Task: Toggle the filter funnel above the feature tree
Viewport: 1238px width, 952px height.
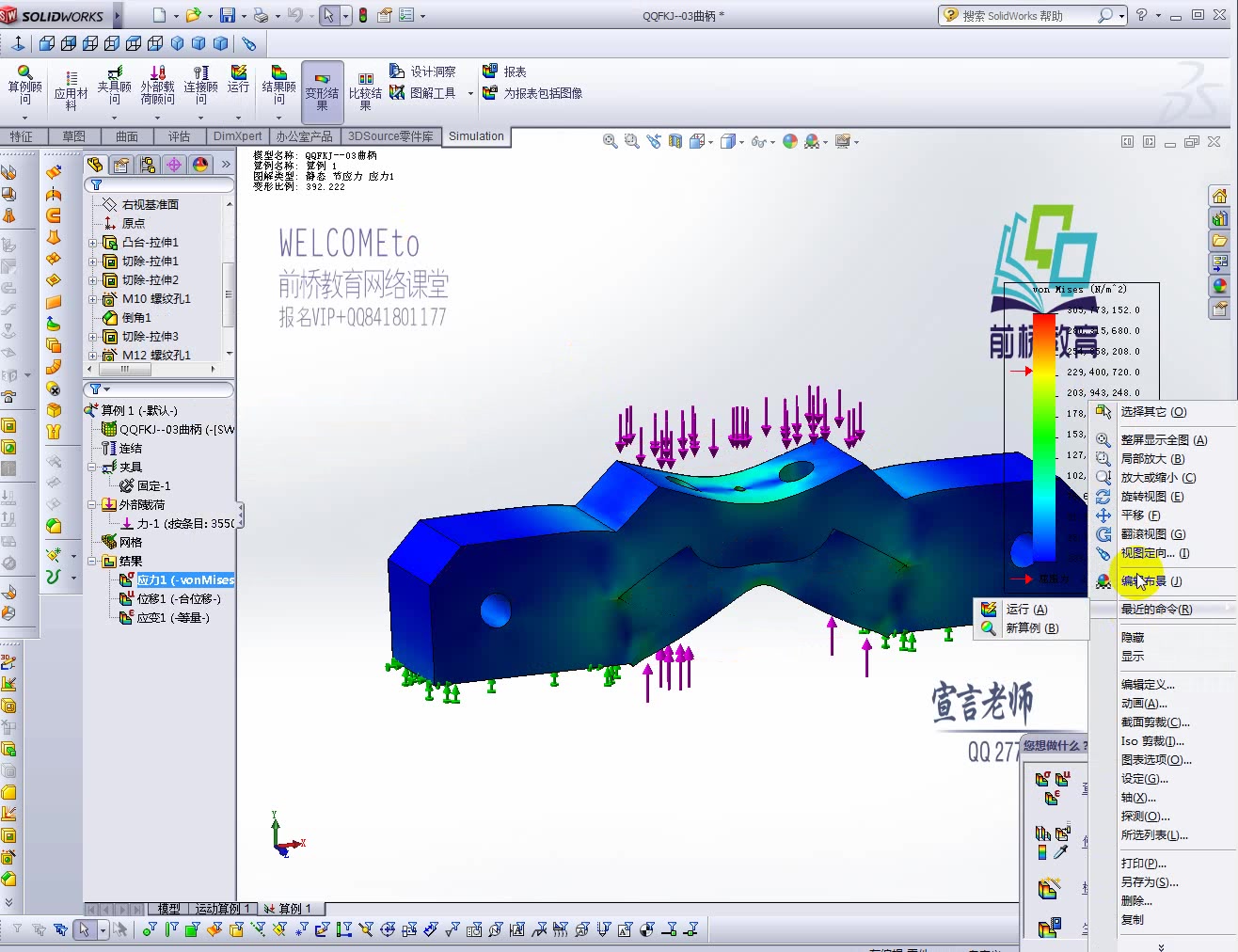Action: (x=95, y=184)
